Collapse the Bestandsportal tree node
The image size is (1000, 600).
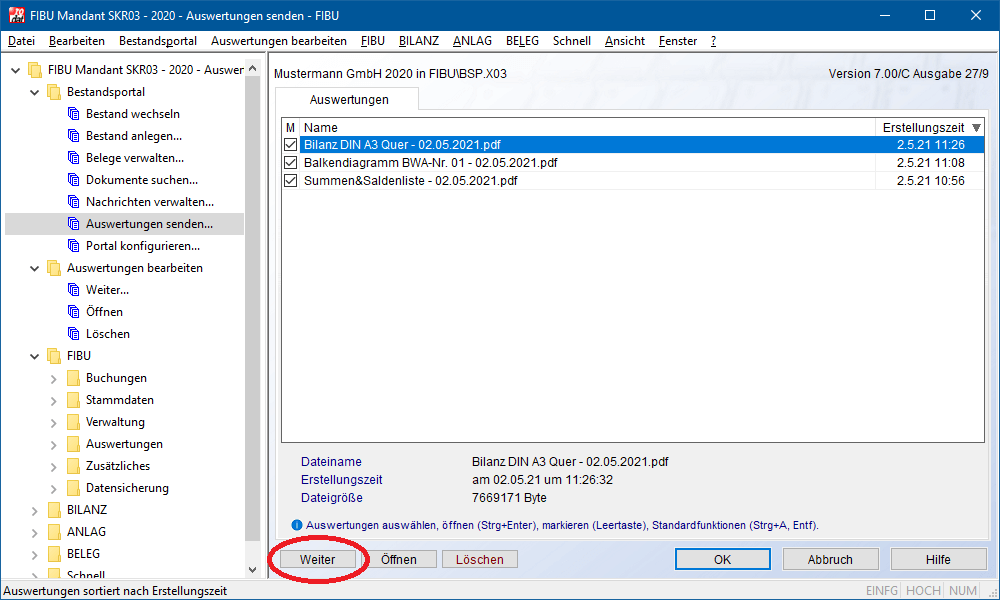click(x=35, y=92)
